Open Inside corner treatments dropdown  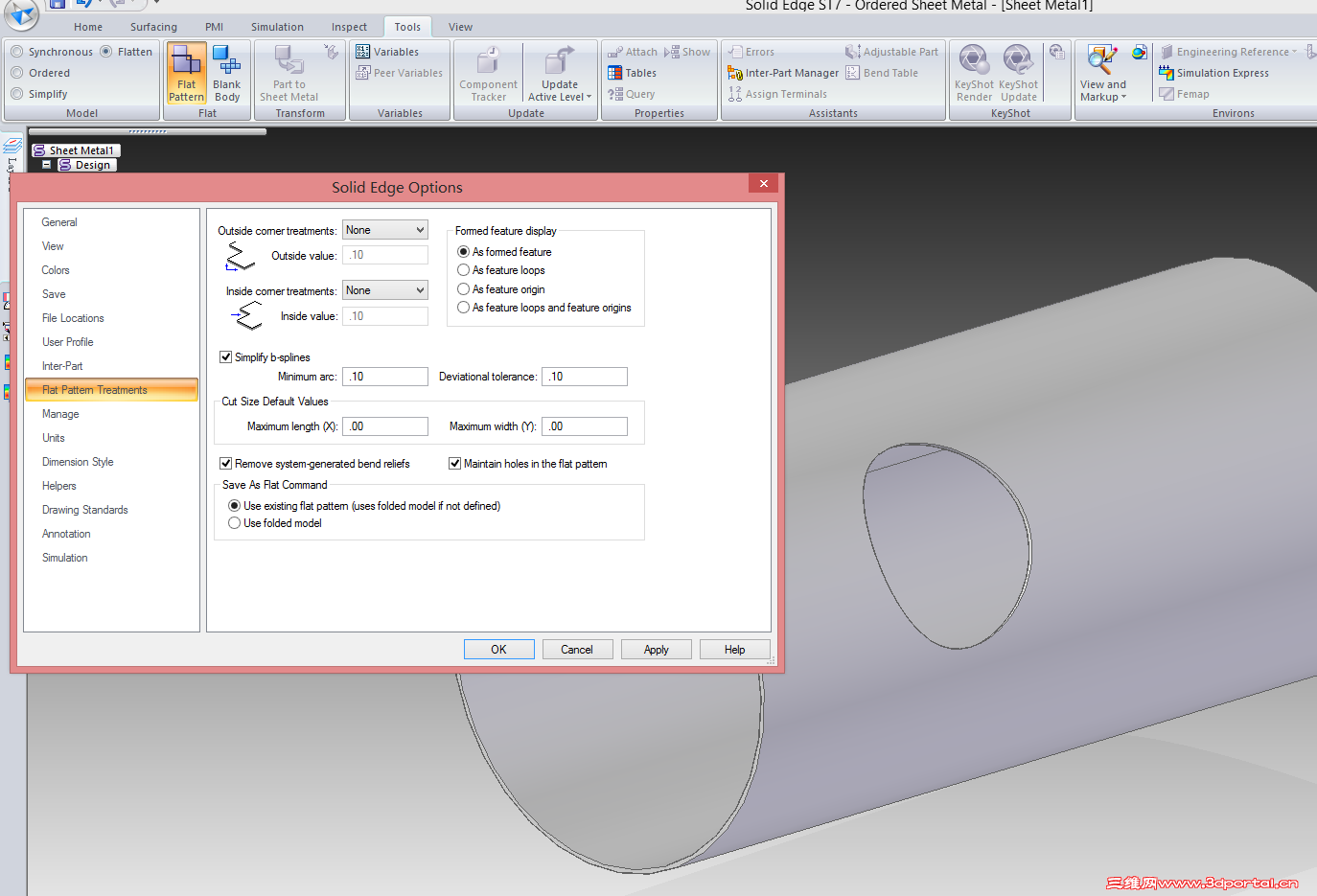tap(385, 290)
